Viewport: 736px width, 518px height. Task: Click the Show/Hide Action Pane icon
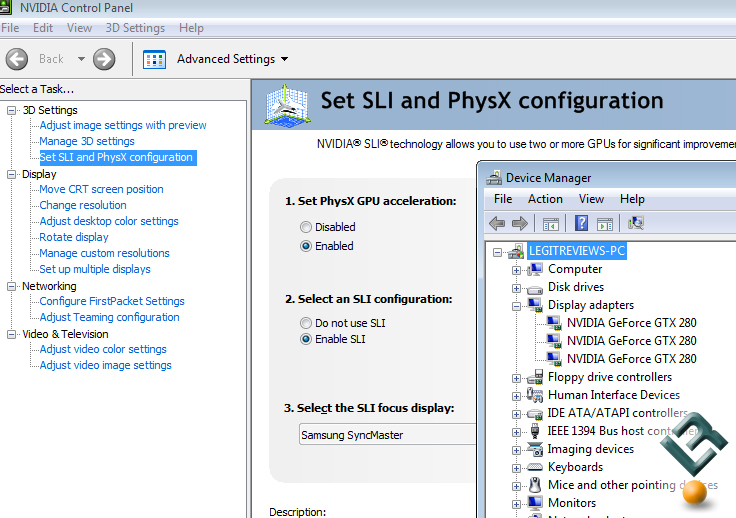[605, 223]
